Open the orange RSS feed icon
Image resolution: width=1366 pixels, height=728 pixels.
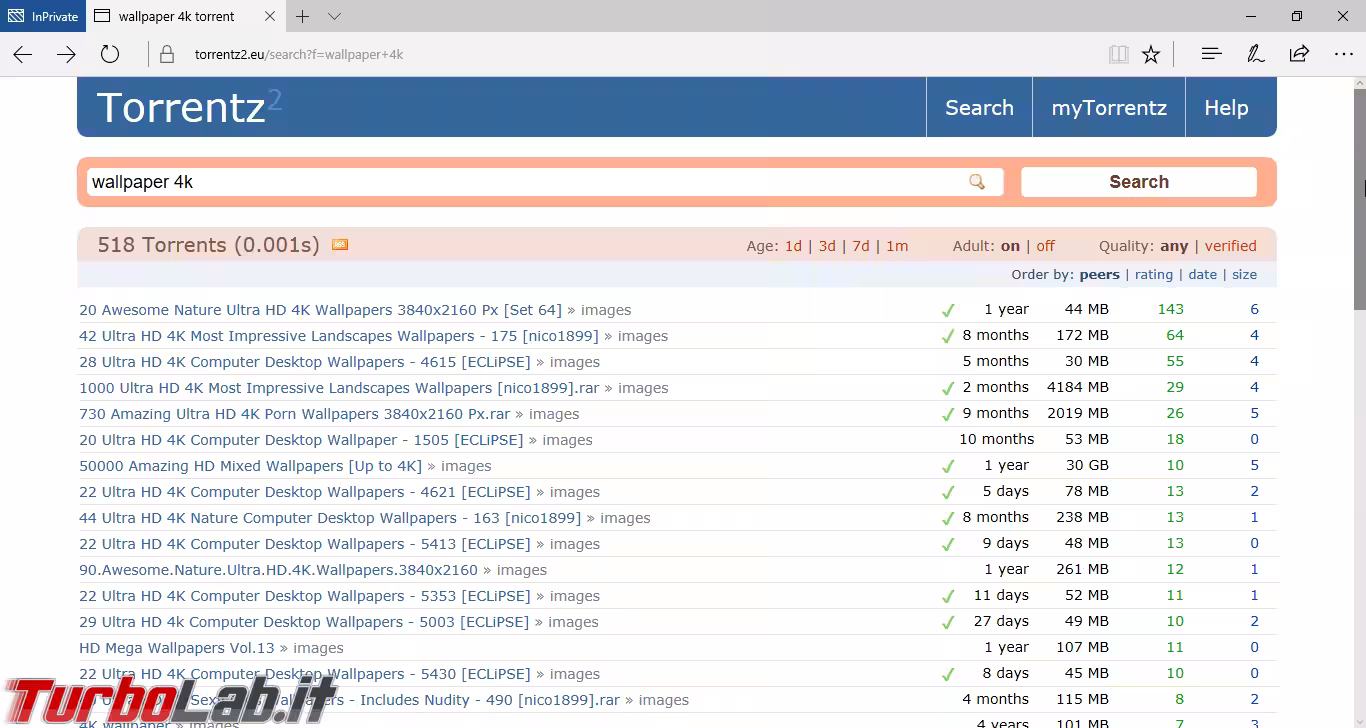[x=340, y=245]
